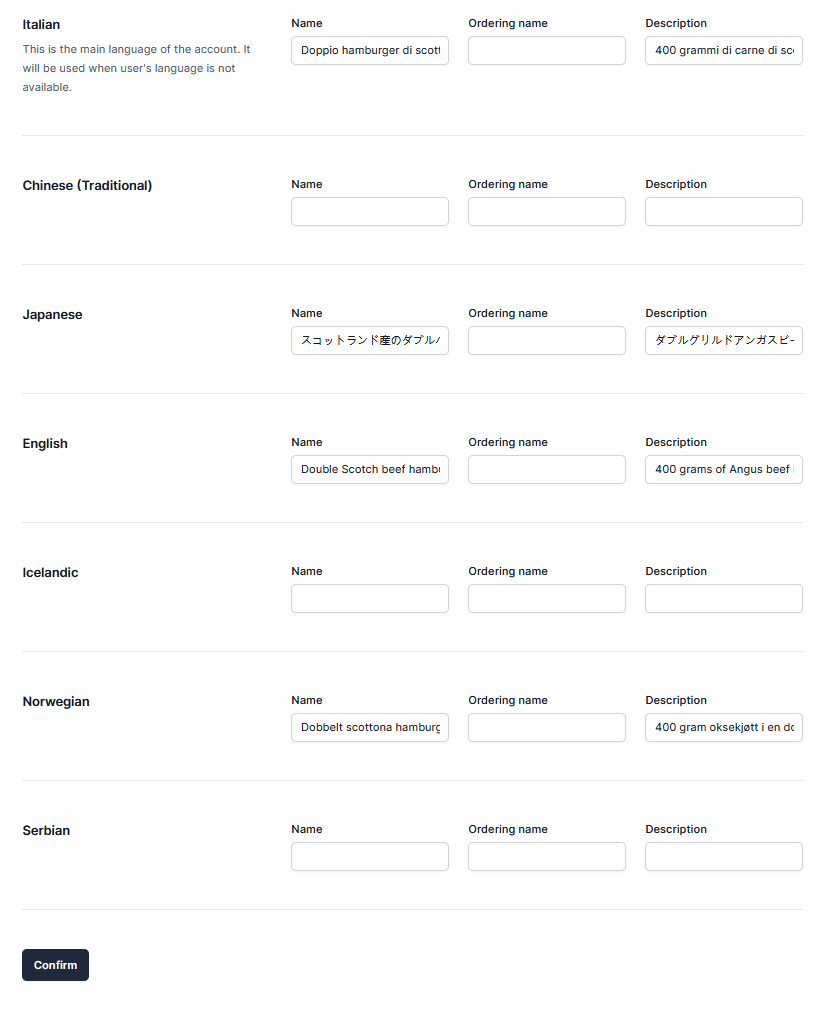Select the English Ordering name input

(x=547, y=469)
